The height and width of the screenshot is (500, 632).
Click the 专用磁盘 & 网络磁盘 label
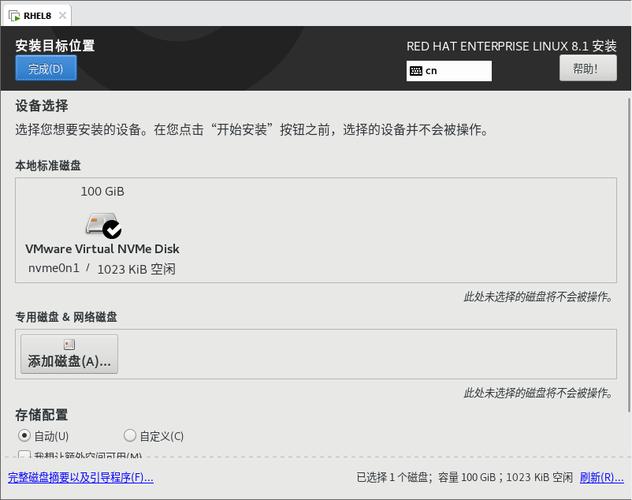point(66,317)
